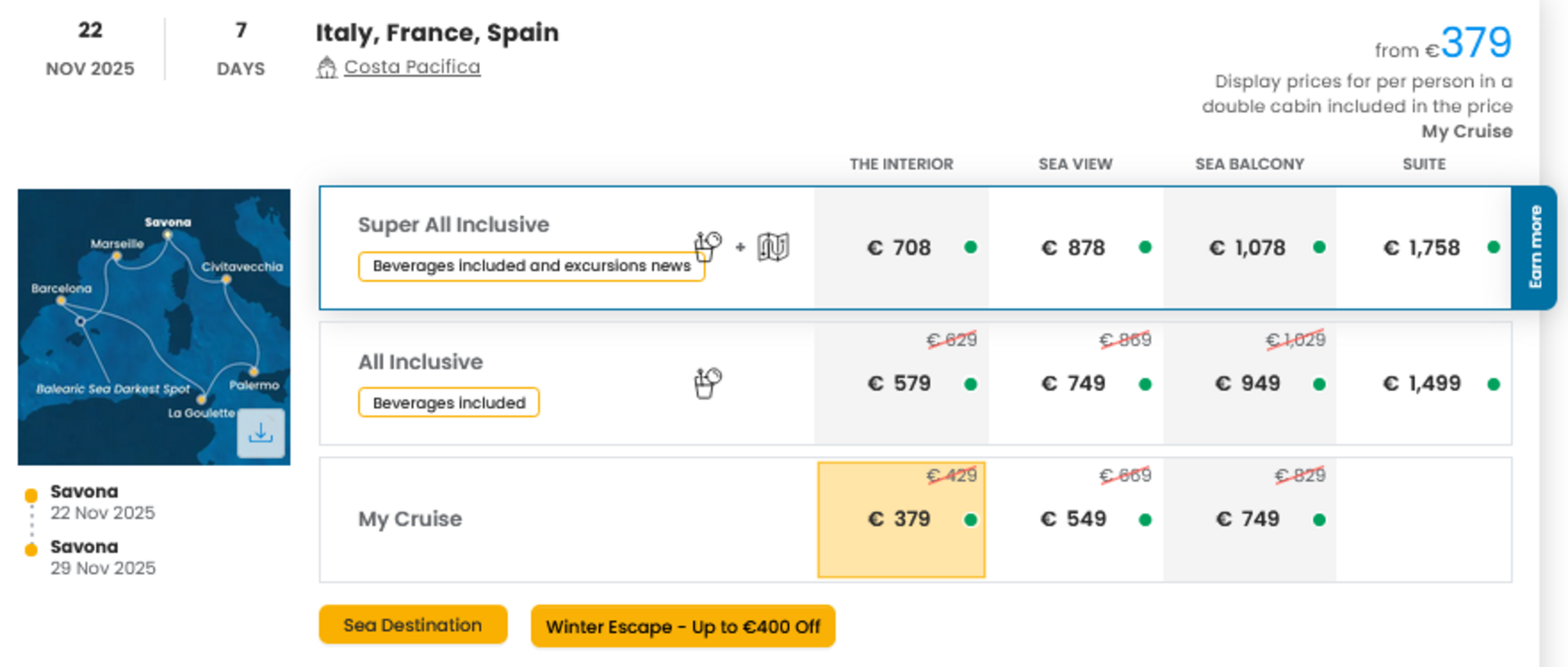Click the Sea Destination button
The height and width of the screenshot is (667, 1568).
413,625
